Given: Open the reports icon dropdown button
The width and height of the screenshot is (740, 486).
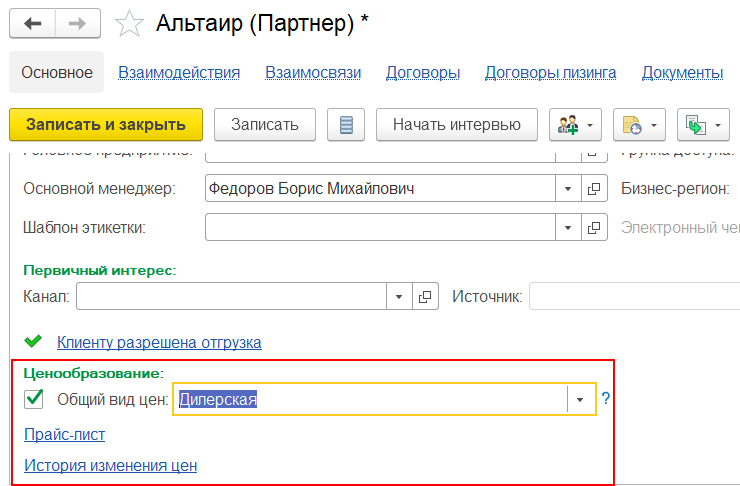Looking at the screenshot, I should tap(638, 125).
